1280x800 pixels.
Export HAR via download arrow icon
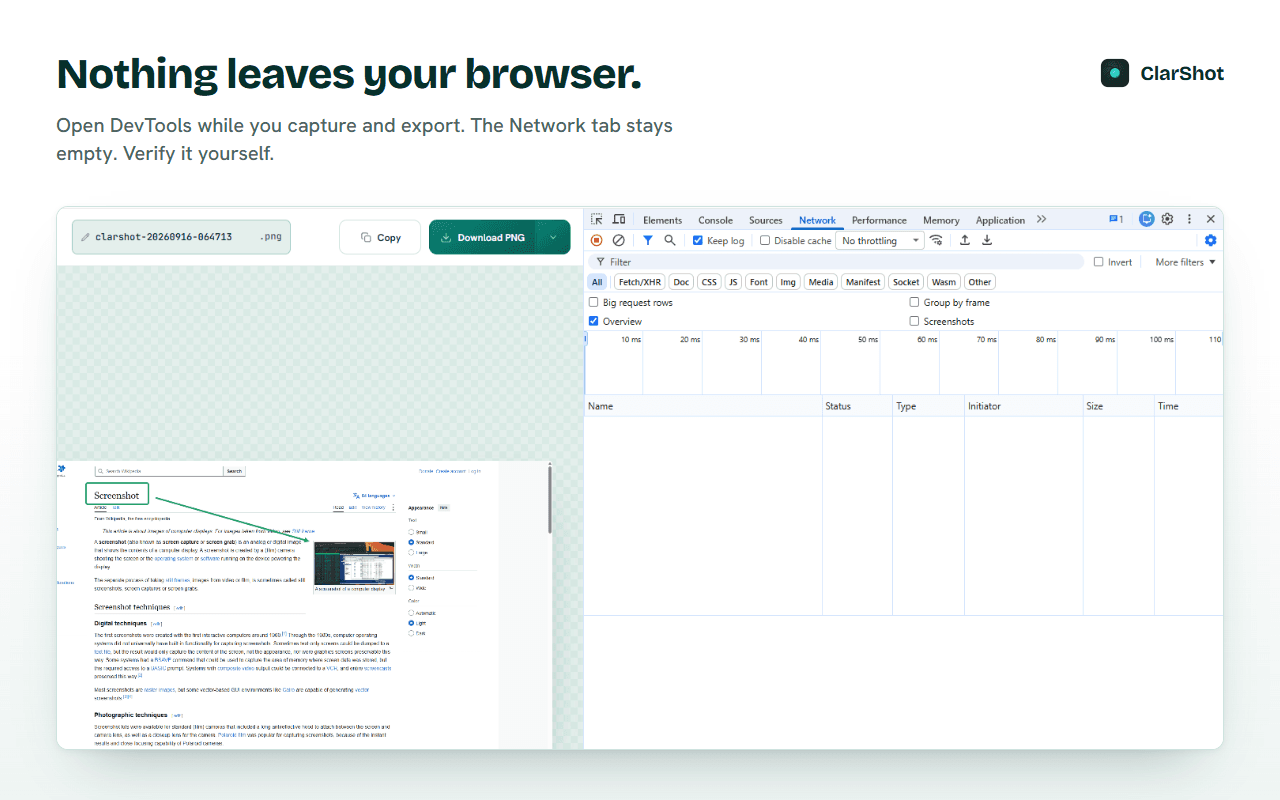pos(987,240)
